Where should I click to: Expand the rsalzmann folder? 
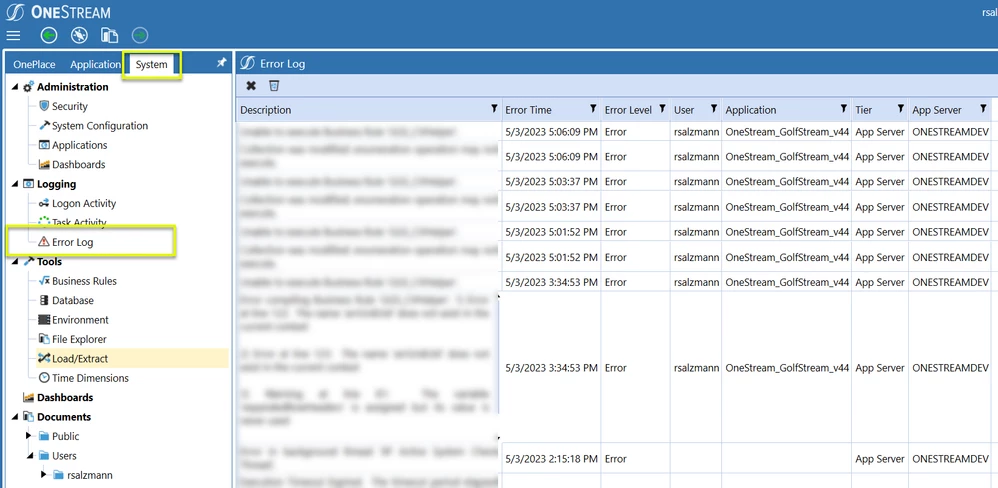click(43, 475)
